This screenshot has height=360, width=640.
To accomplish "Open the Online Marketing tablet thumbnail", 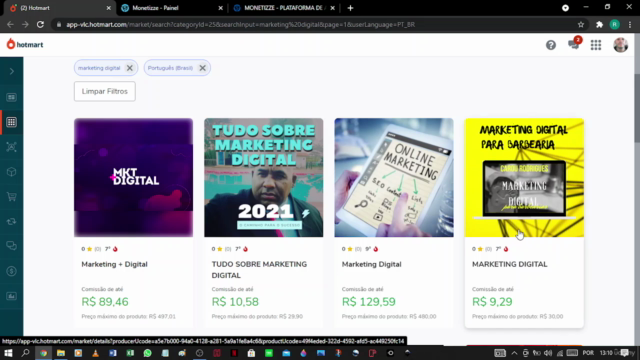I will (x=394, y=178).
